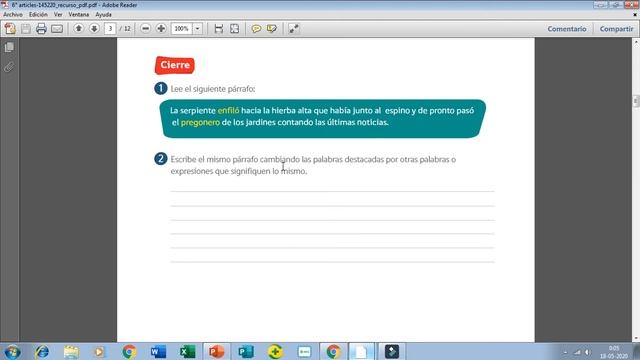Open Microsoft Excel from taskbar

tap(187, 352)
